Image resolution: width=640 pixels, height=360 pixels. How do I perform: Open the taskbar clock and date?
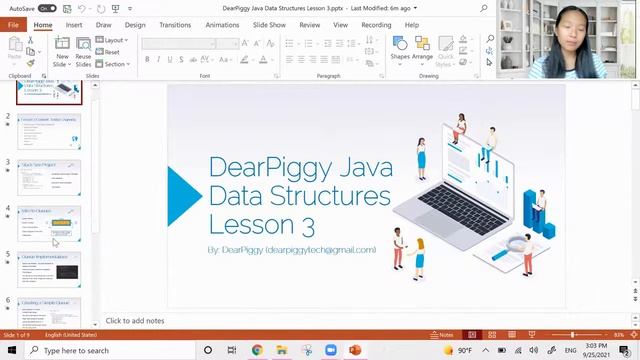click(x=596, y=350)
